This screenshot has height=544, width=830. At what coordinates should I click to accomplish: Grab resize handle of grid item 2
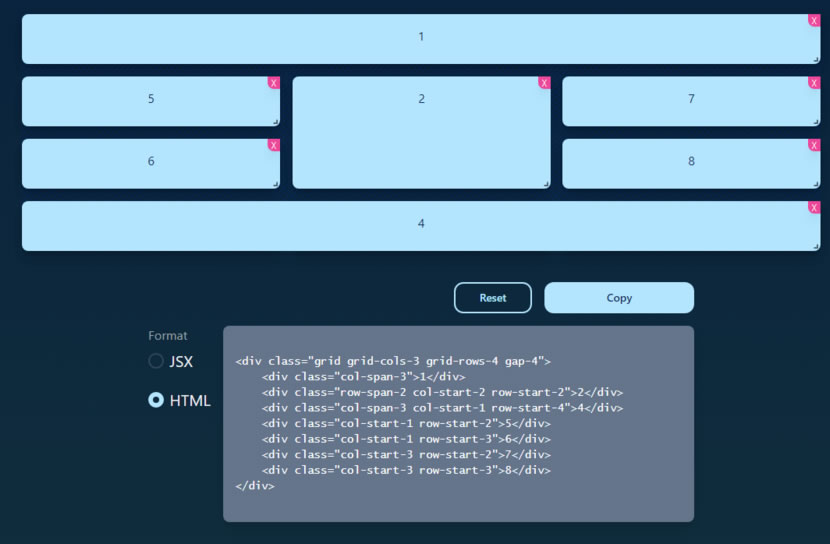pyautogui.click(x=546, y=184)
